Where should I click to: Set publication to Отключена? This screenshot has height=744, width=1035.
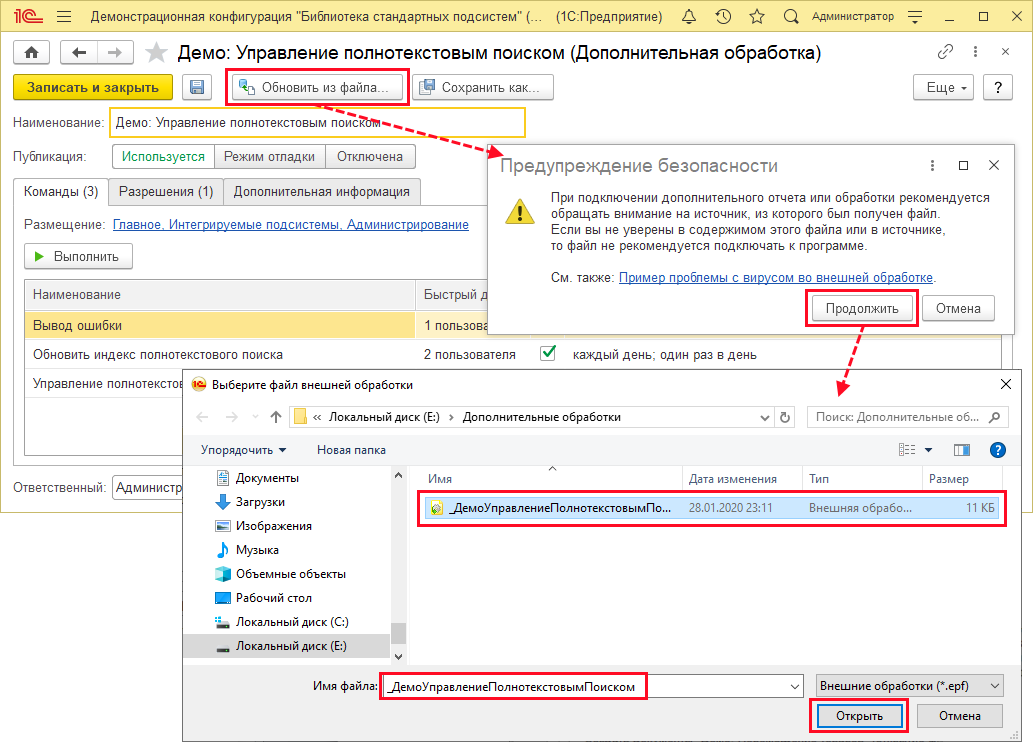coord(370,156)
